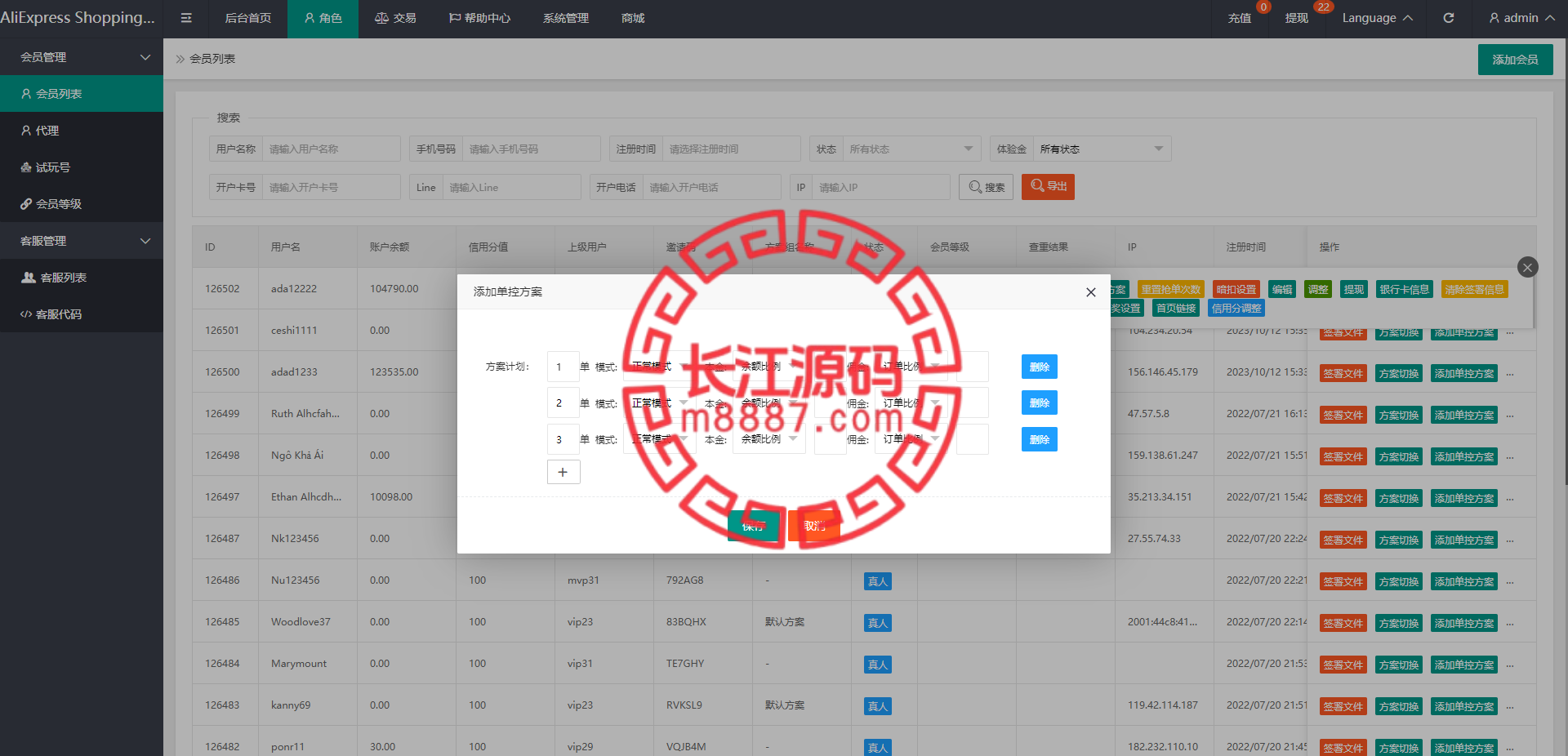Click 真人 badge in row 126484
This screenshot has width=1568, height=756.
tap(877, 665)
